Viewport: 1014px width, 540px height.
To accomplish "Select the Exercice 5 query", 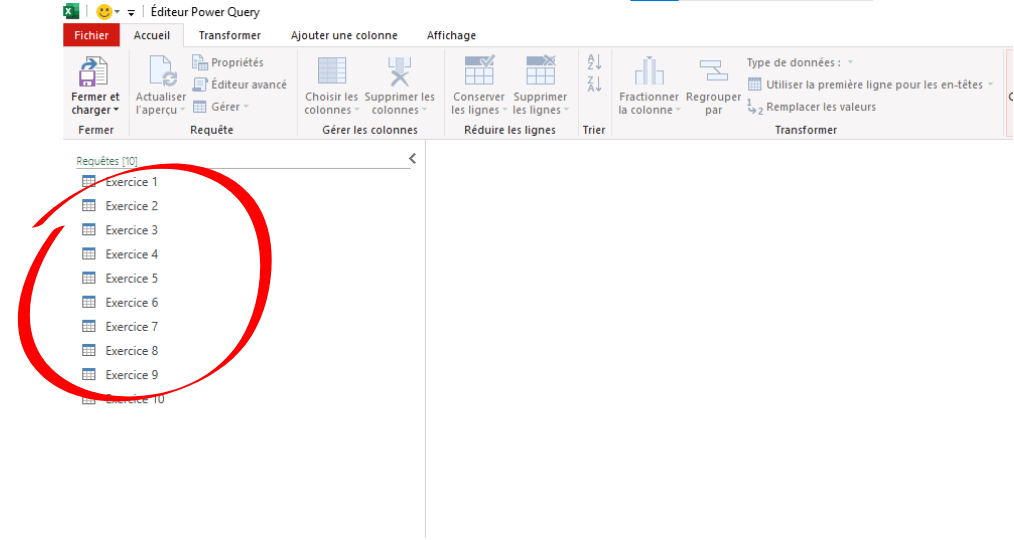I will tap(131, 279).
